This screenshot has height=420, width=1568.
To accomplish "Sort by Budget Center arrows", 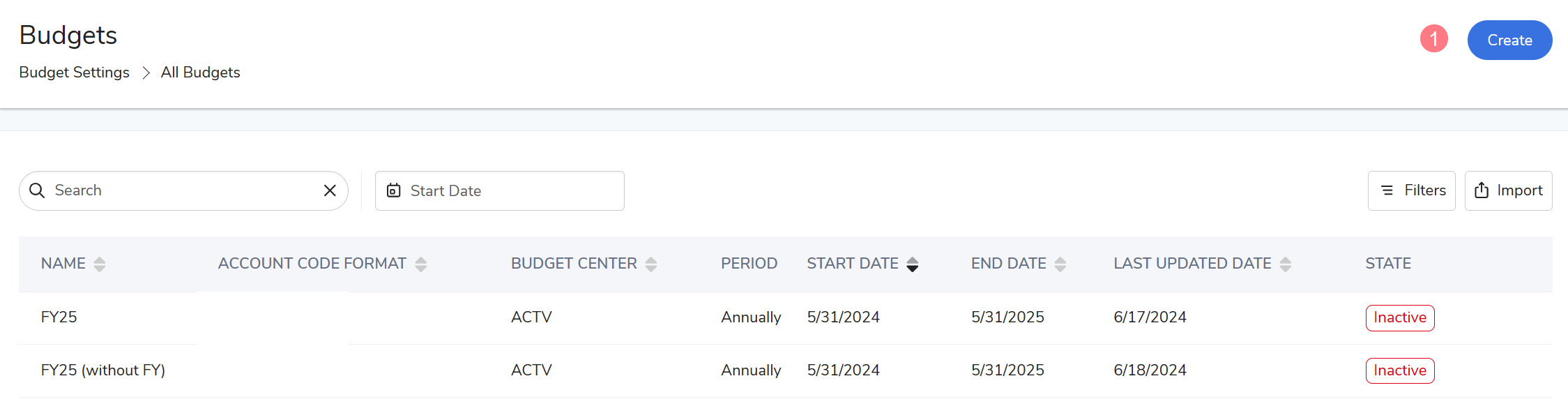I will coord(651,264).
